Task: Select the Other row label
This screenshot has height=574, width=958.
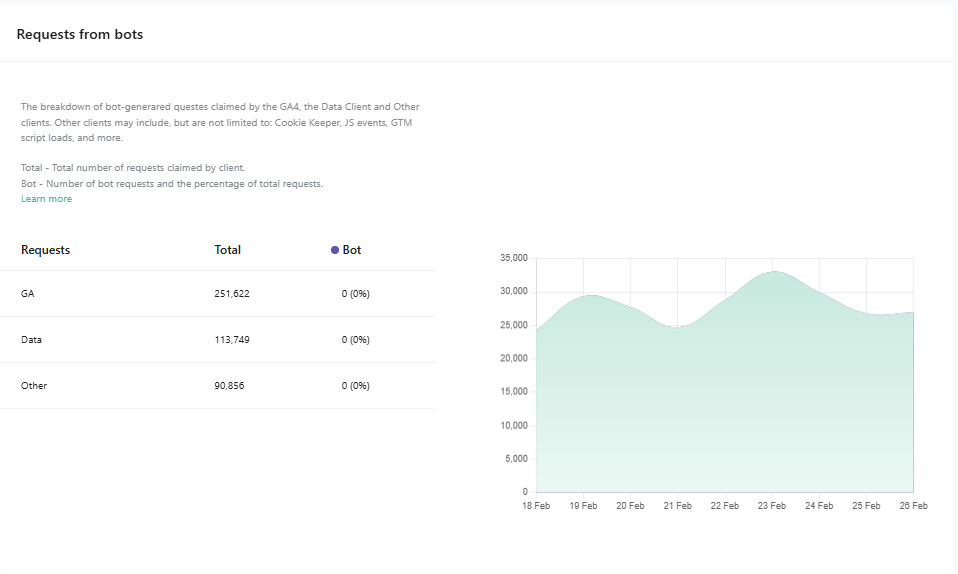Action: click(34, 386)
